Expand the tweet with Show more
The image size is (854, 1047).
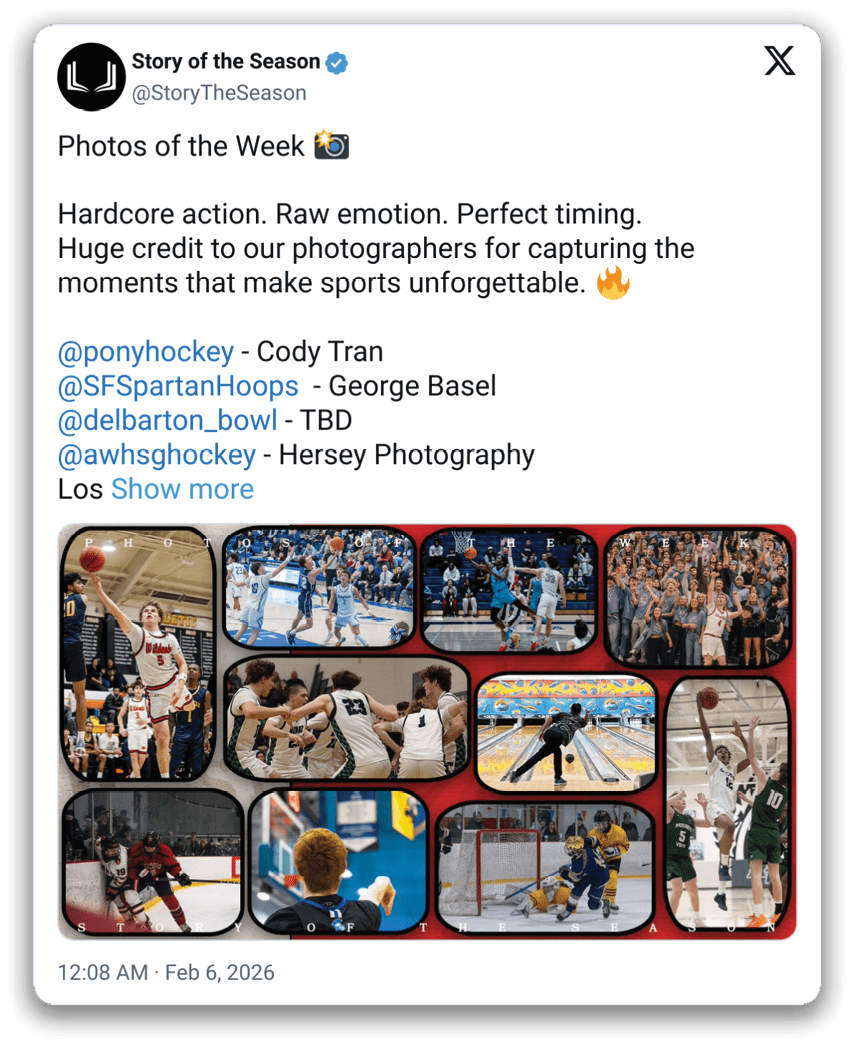(x=182, y=489)
